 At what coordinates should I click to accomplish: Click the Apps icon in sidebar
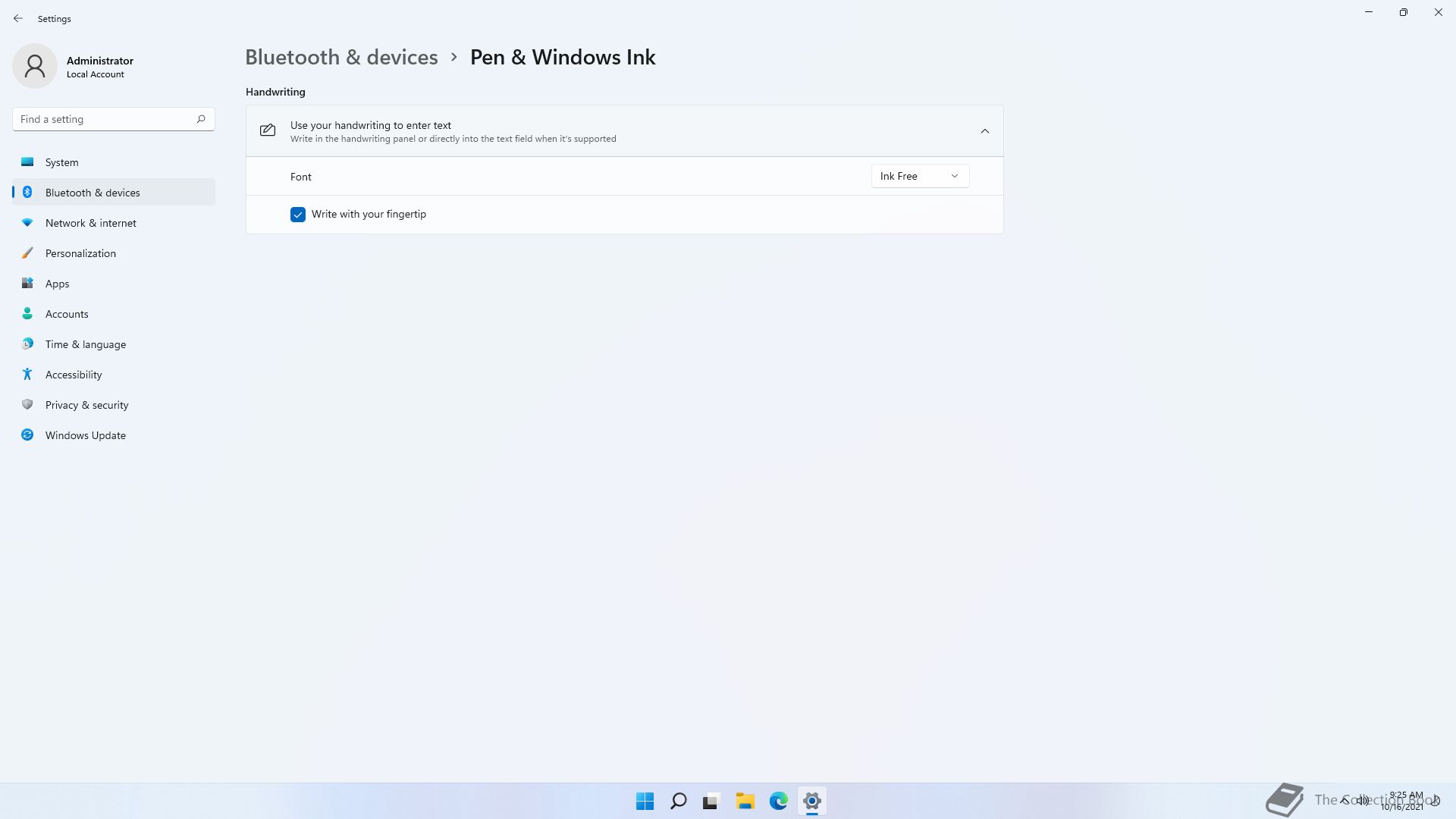[27, 284]
